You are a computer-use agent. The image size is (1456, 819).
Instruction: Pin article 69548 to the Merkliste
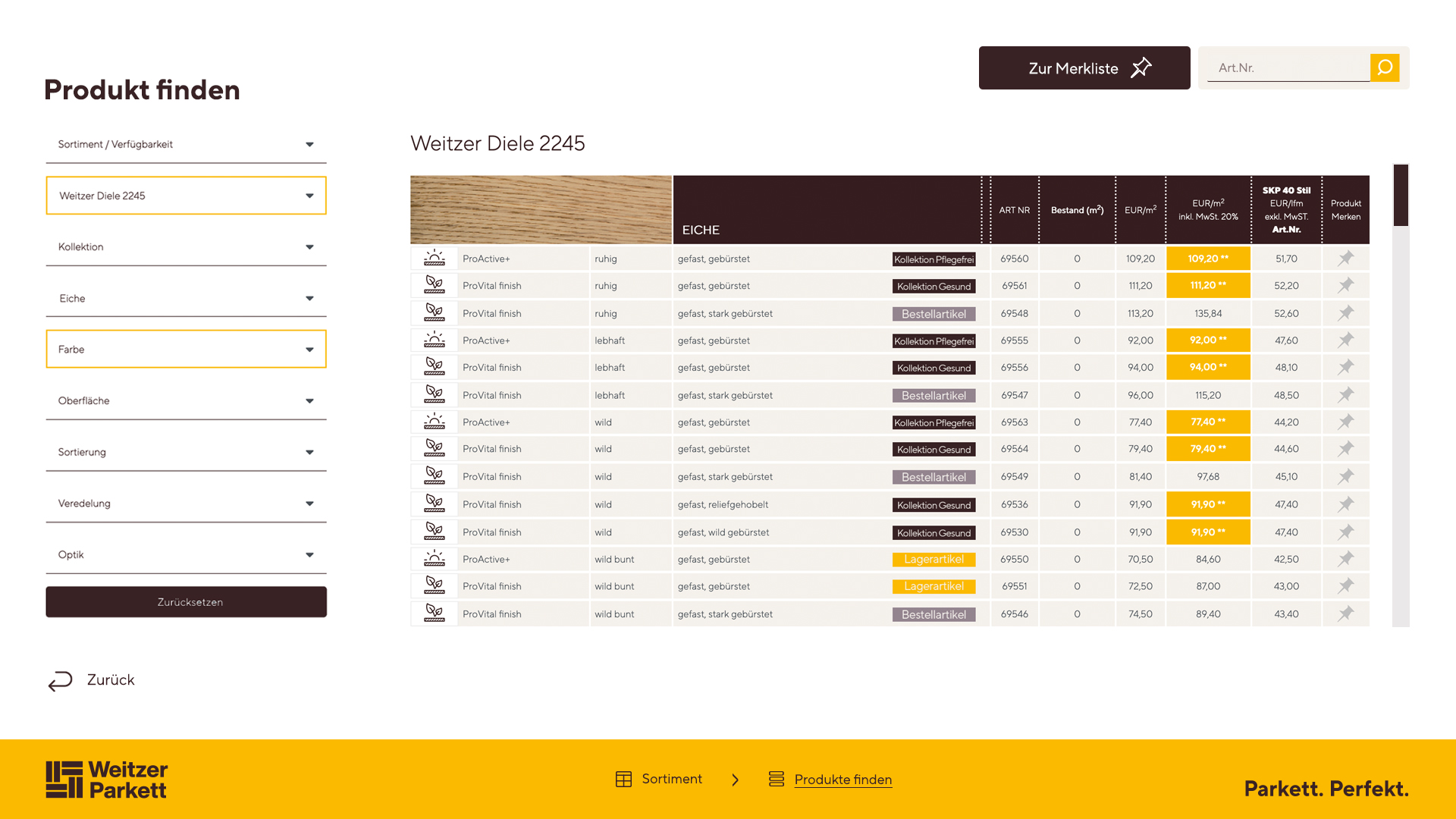[1345, 313]
